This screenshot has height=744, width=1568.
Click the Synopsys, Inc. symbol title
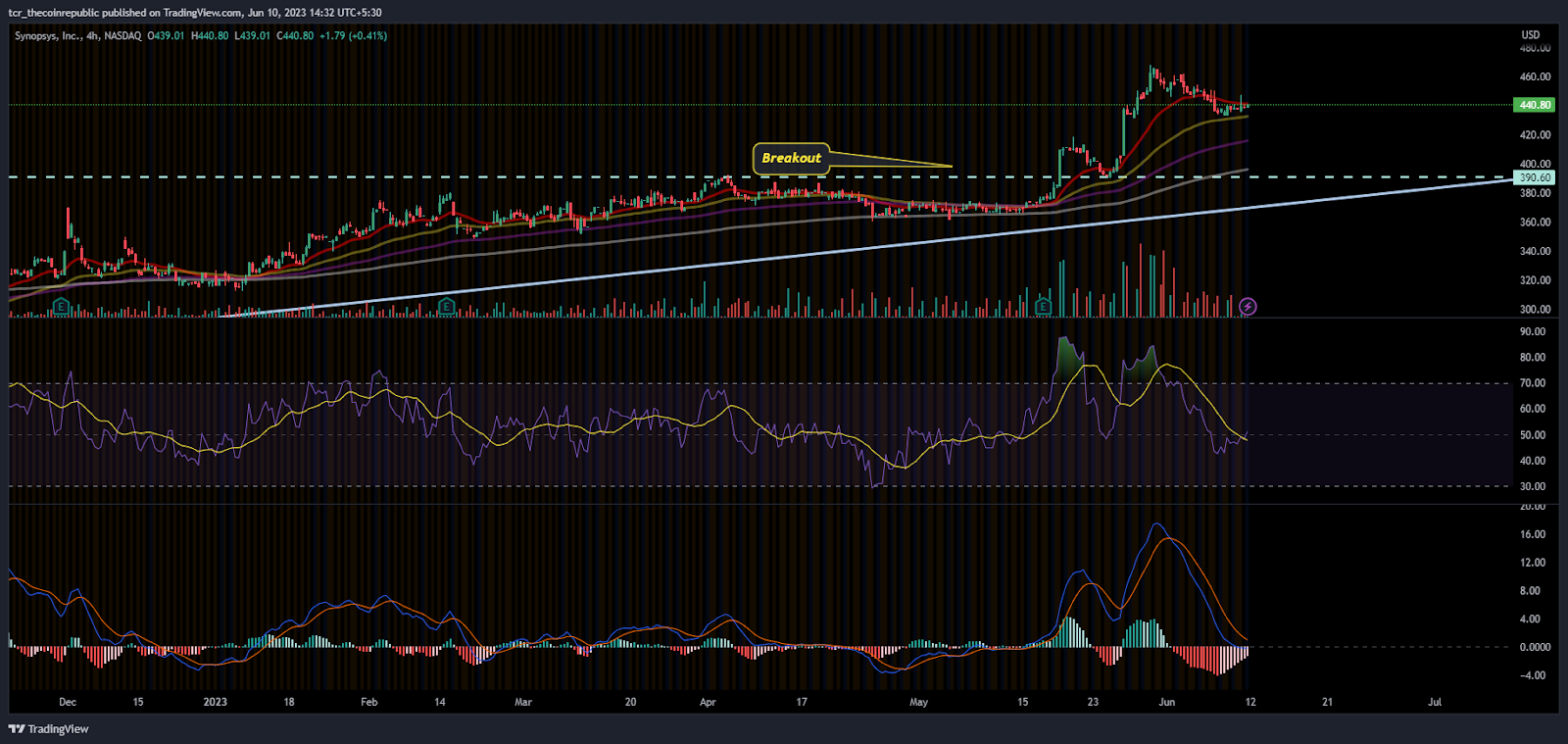(x=47, y=35)
